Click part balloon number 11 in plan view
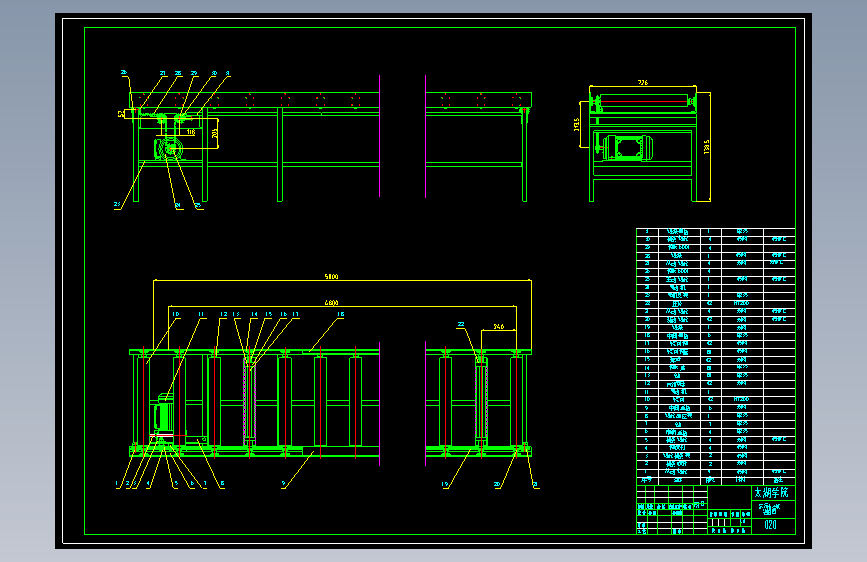867x562 pixels. pos(201,314)
